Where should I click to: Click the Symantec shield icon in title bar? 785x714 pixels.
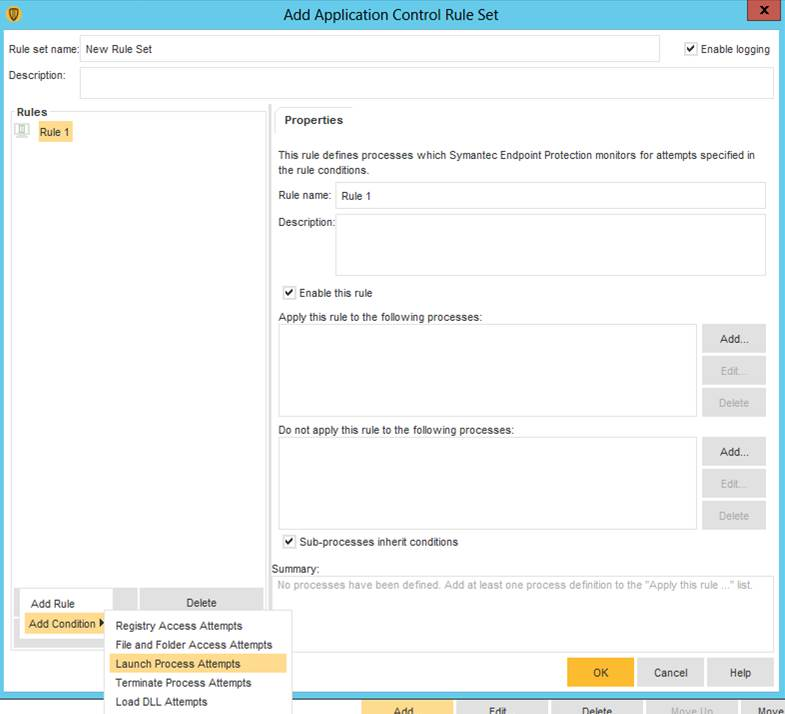(x=14, y=14)
